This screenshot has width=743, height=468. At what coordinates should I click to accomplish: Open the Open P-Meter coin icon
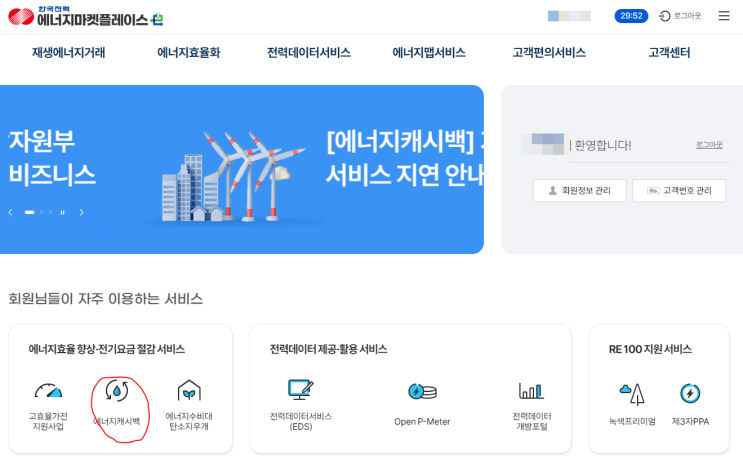point(422,392)
